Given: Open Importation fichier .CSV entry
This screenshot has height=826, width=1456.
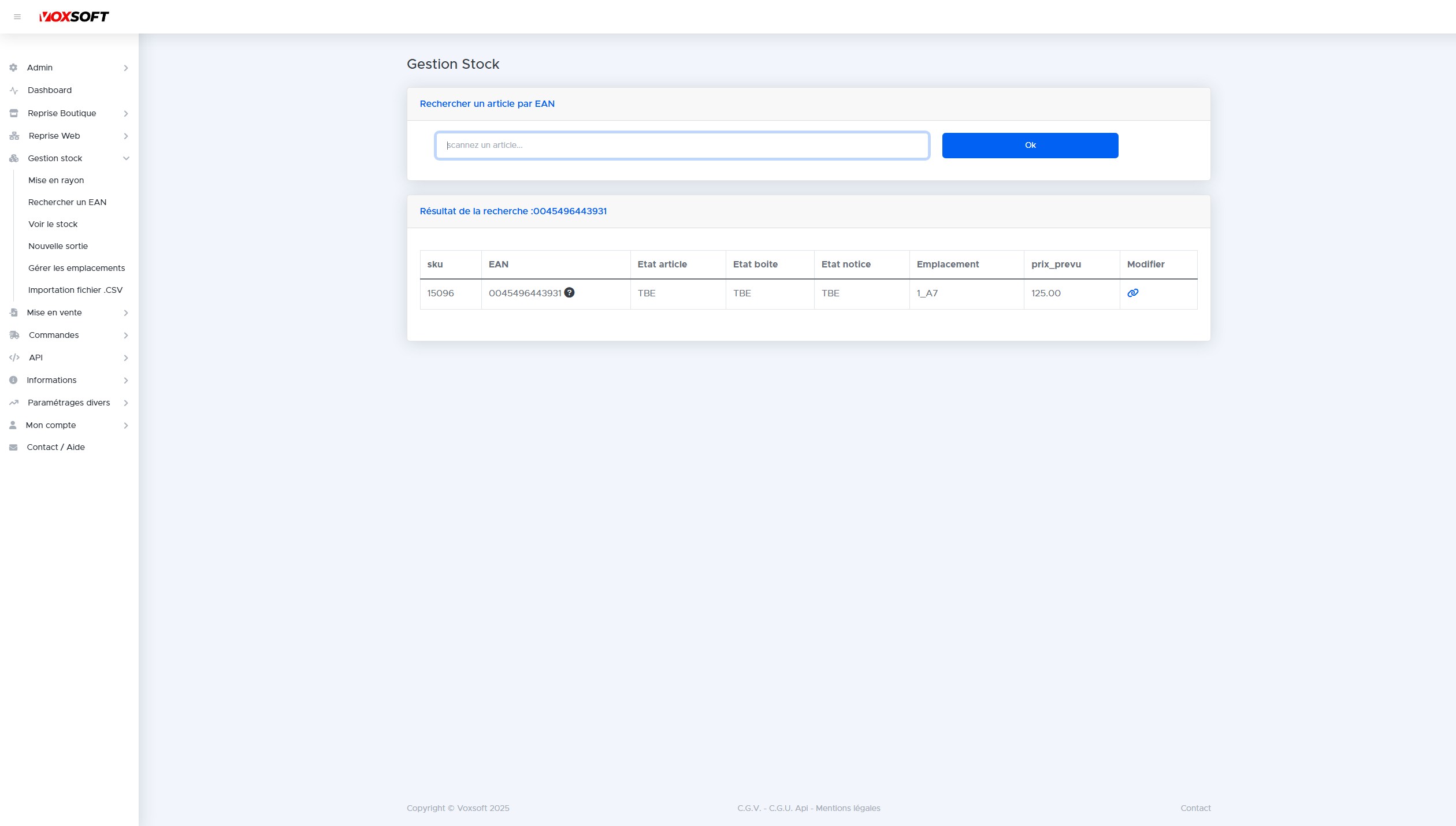Looking at the screenshot, I should 75,290.
